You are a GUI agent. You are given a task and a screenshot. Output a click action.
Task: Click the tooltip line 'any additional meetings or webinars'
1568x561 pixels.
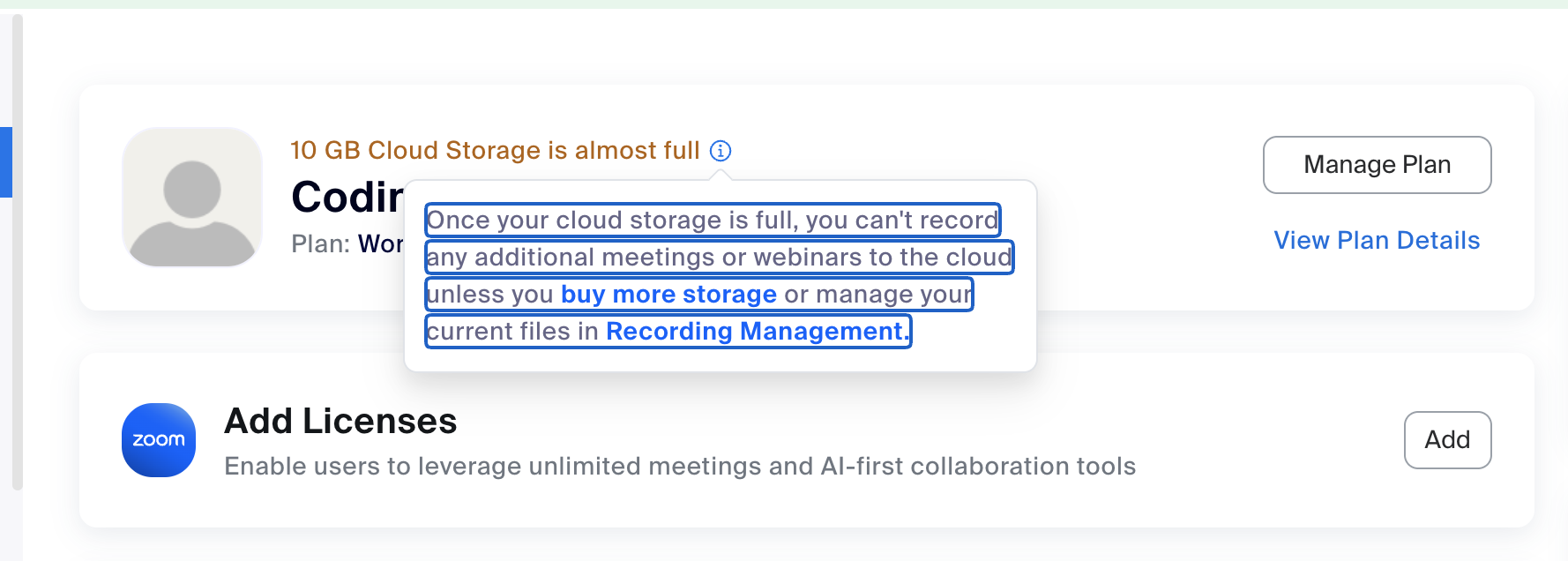coord(719,258)
